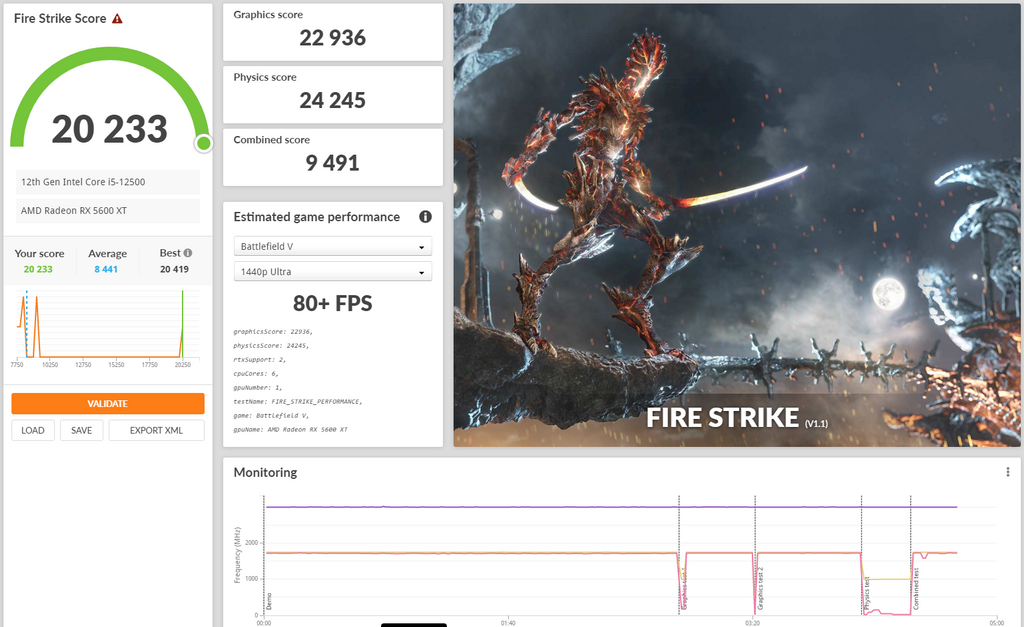The width and height of the screenshot is (1024, 627).
Task: Click the 'gpuName: AMD Radeon RX 5600 XT' line
Action: (x=291, y=430)
